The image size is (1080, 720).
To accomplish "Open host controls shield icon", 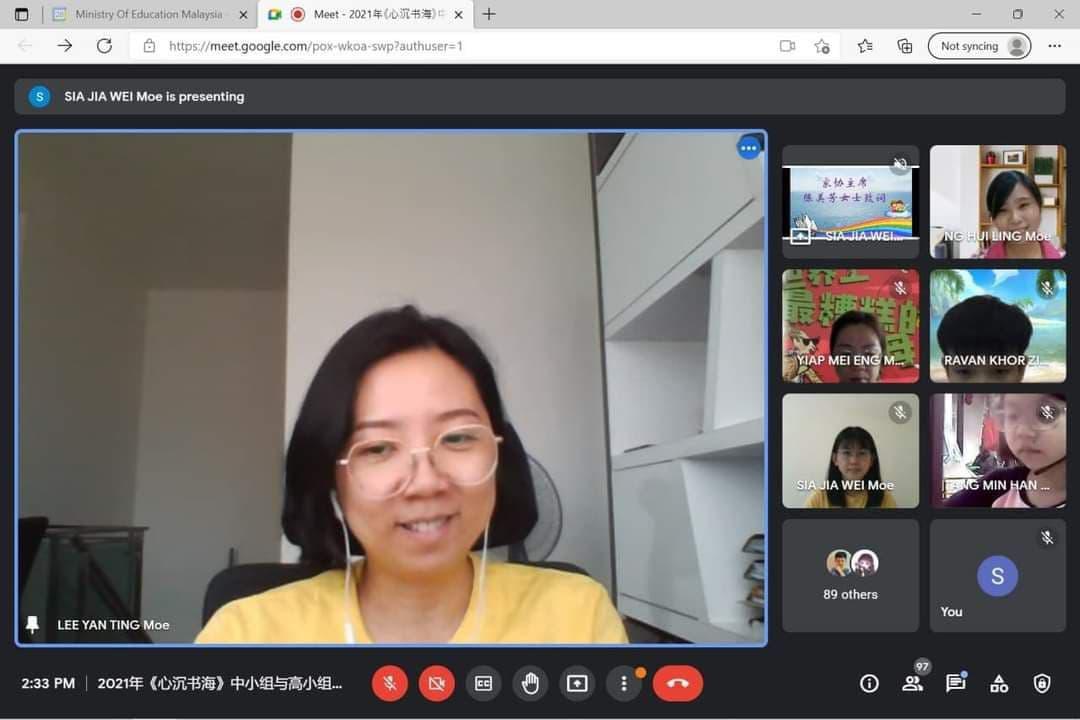I will [1042, 683].
